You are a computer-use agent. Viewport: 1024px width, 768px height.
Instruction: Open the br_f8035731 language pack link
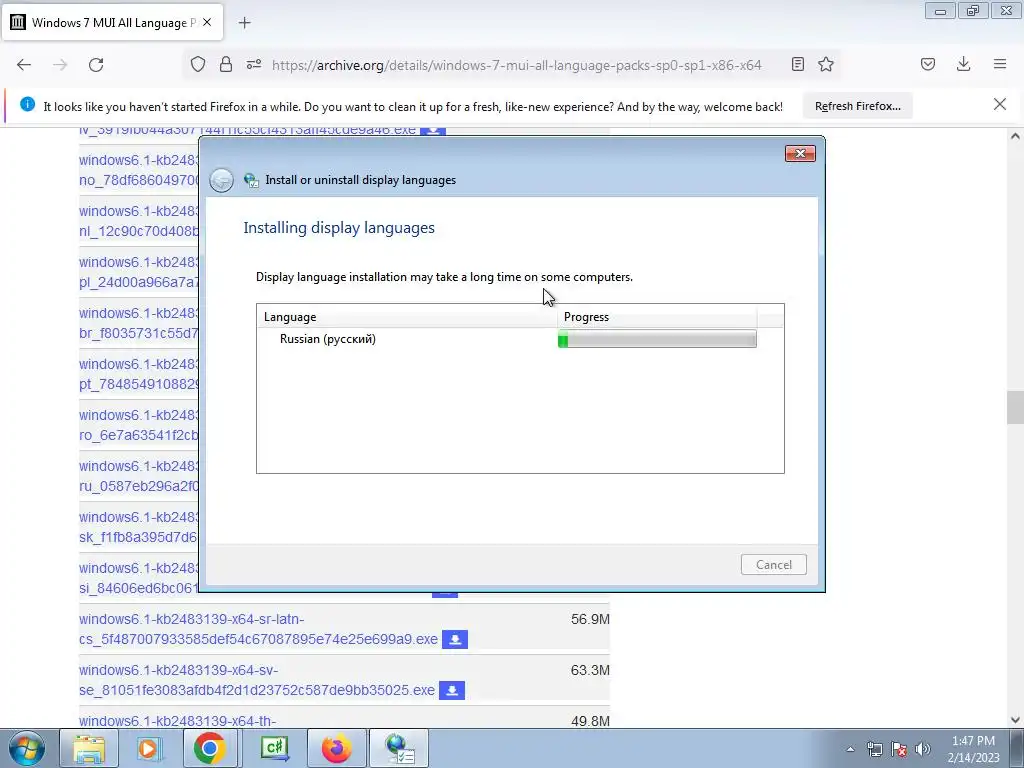138,323
